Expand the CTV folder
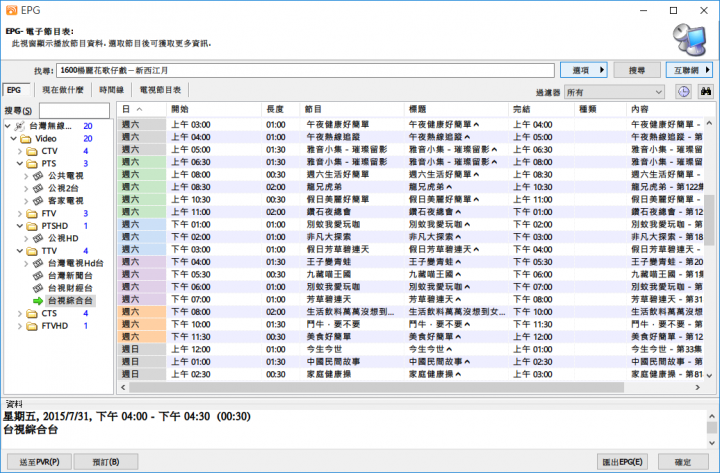 pyautogui.click(x=20, y=151)
